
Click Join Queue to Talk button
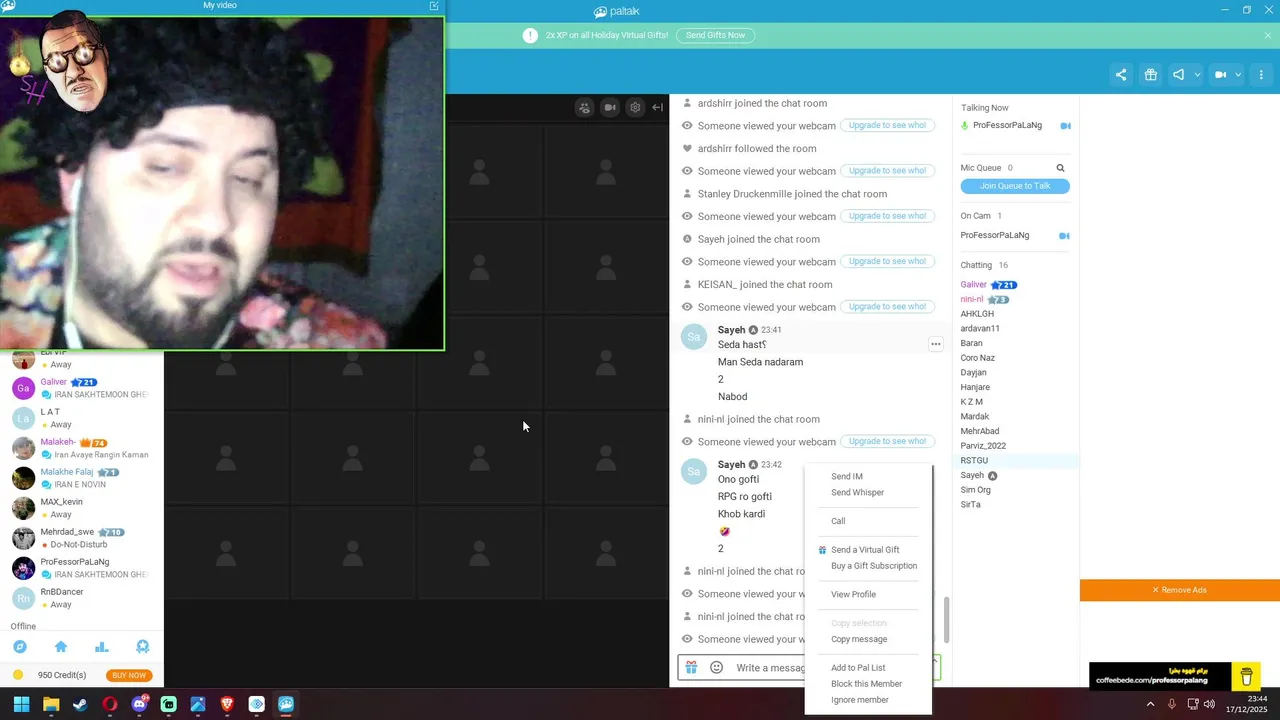tap(1015, 186)
